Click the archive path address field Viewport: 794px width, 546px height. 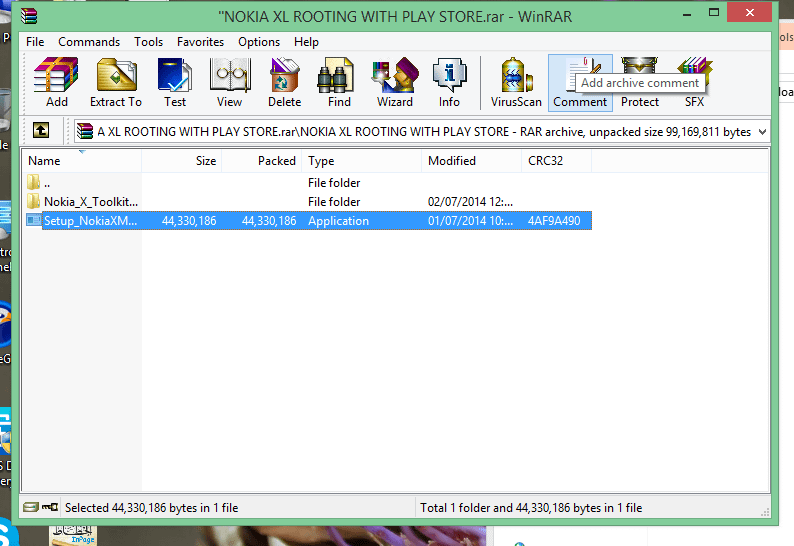(421, 132)
